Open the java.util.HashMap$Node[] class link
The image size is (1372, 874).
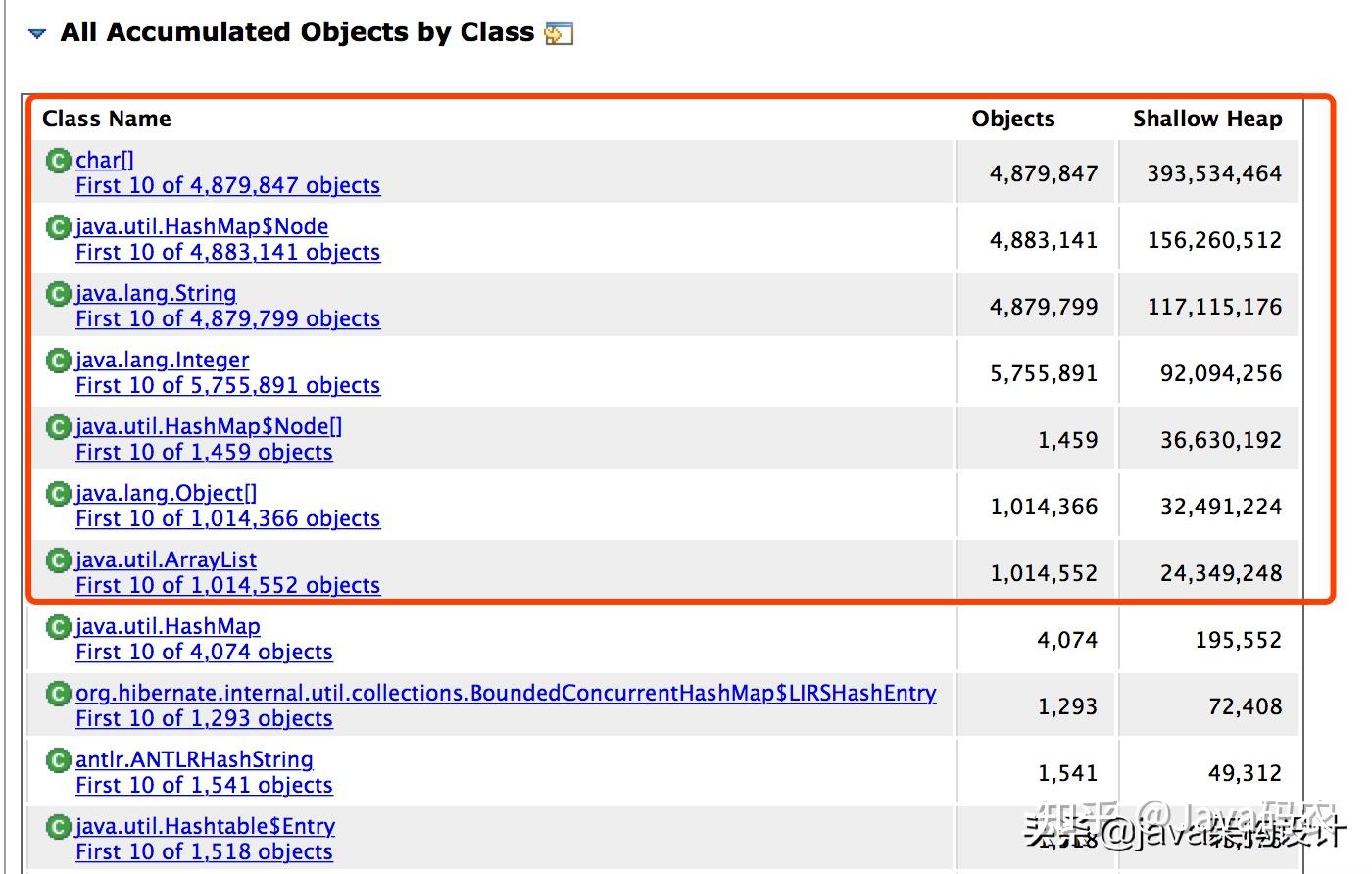[x=209, y=426]
